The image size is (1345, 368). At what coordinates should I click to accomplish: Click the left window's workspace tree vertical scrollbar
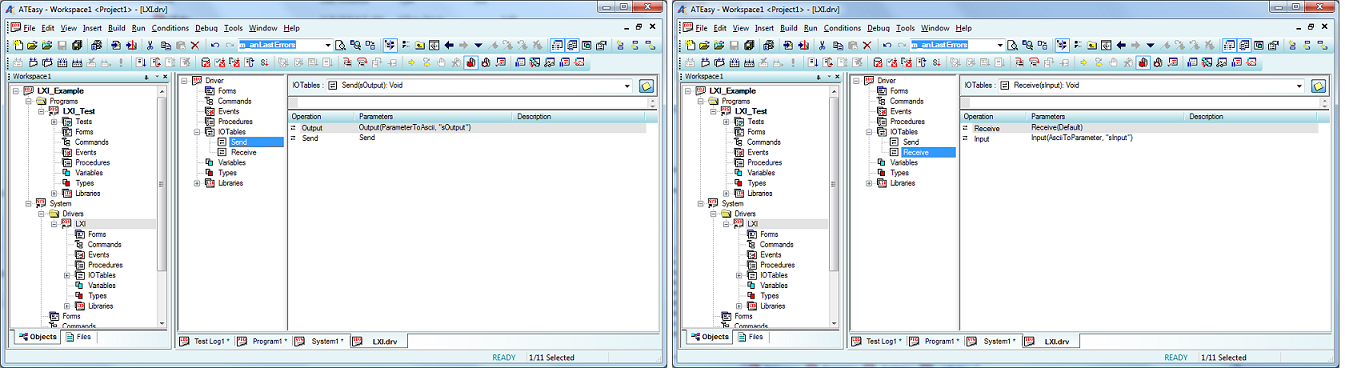163,206
